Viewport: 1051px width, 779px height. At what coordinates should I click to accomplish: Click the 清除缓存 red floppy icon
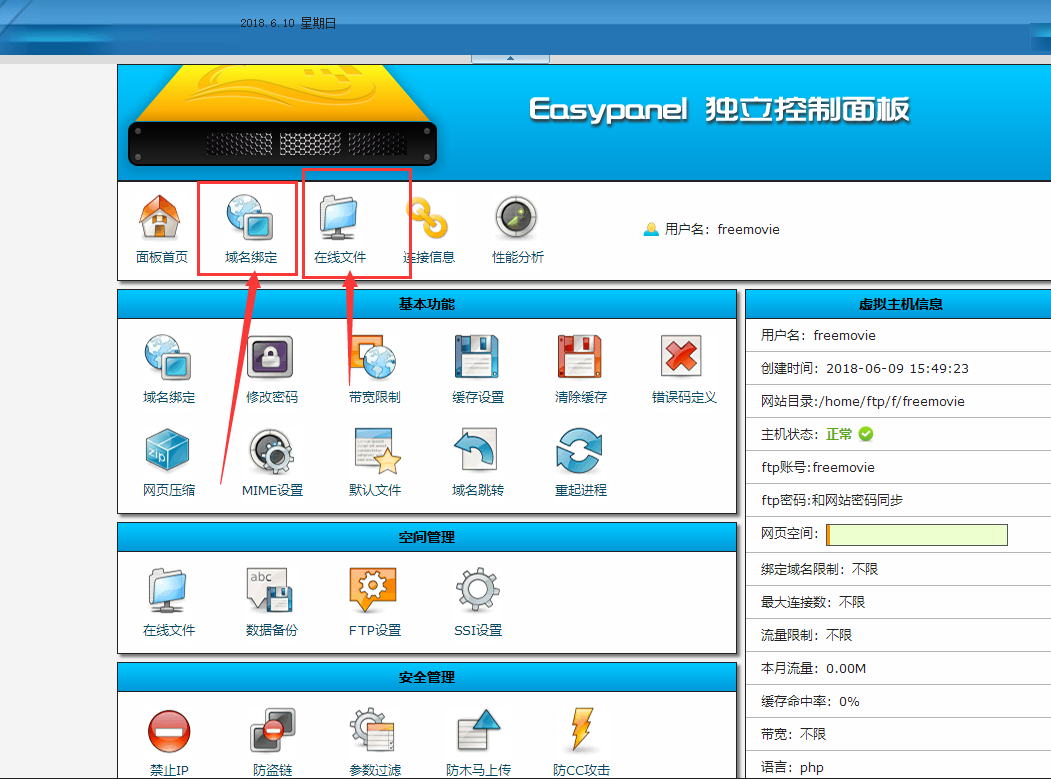coord(580,357)
